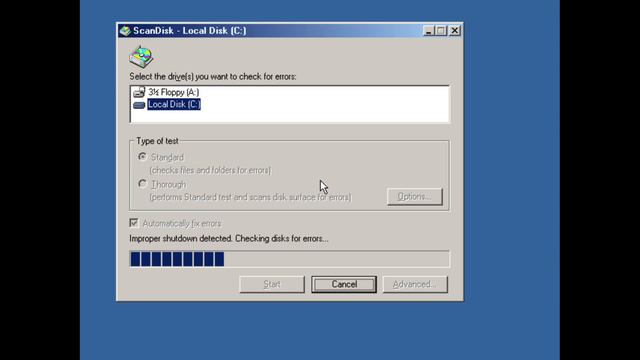
Task: Toggle Automatically fix errors checkbox
Action: pos(134,223)
